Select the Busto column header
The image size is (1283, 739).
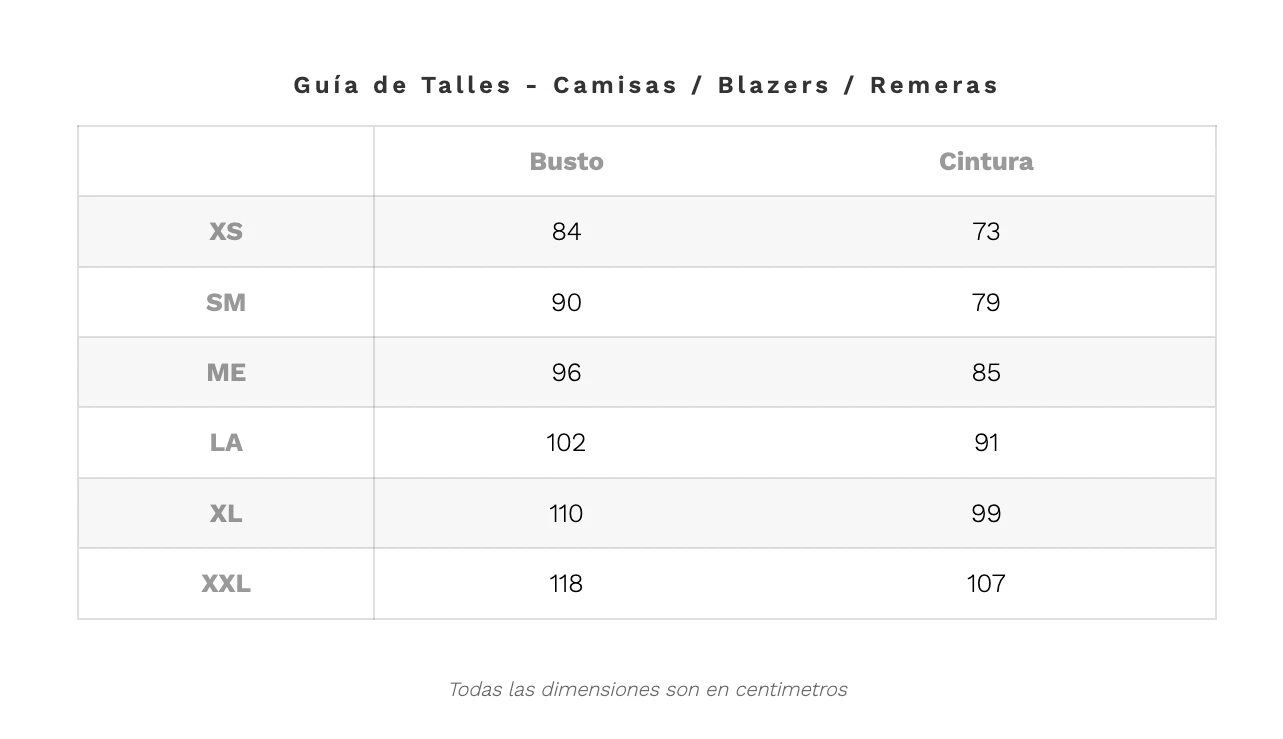click(566, 161)
